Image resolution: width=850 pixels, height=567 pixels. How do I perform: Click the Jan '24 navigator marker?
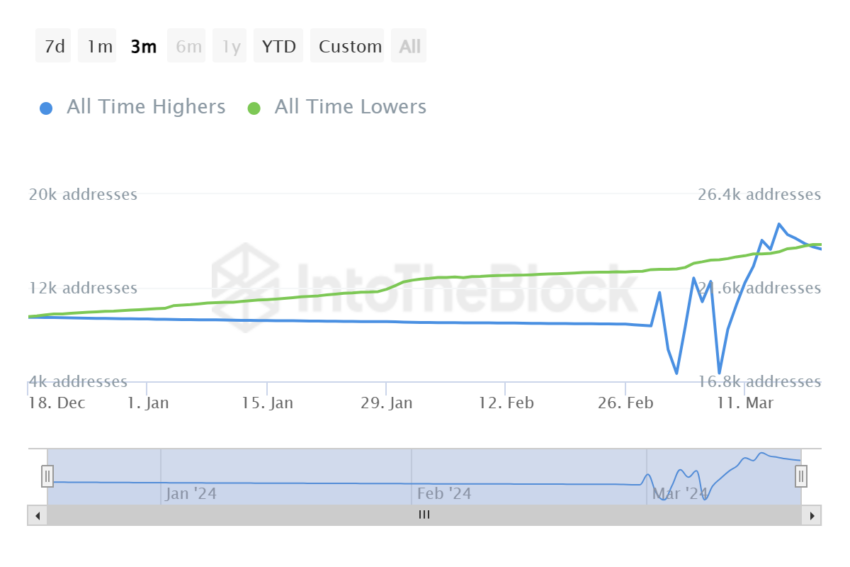point(191,494)
